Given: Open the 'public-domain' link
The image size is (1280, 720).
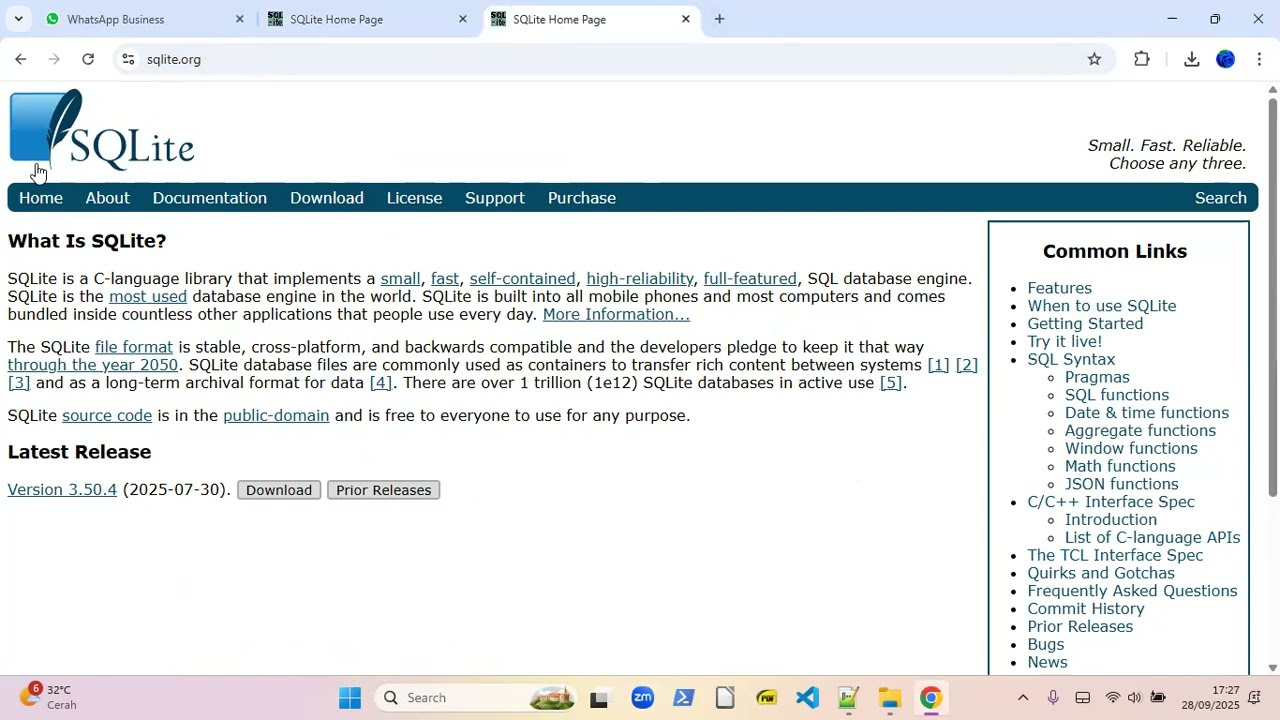Looking at the screenshot, I should [x=276, y=416].
